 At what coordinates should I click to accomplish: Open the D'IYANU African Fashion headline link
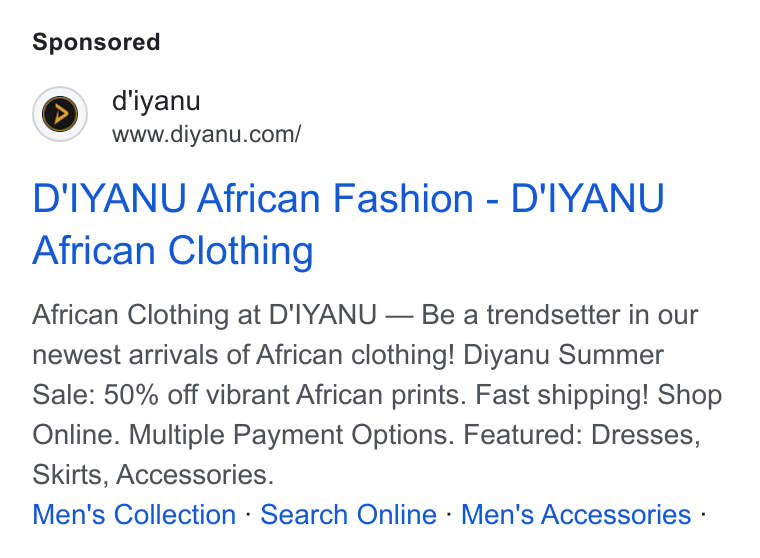coord(348,224)
